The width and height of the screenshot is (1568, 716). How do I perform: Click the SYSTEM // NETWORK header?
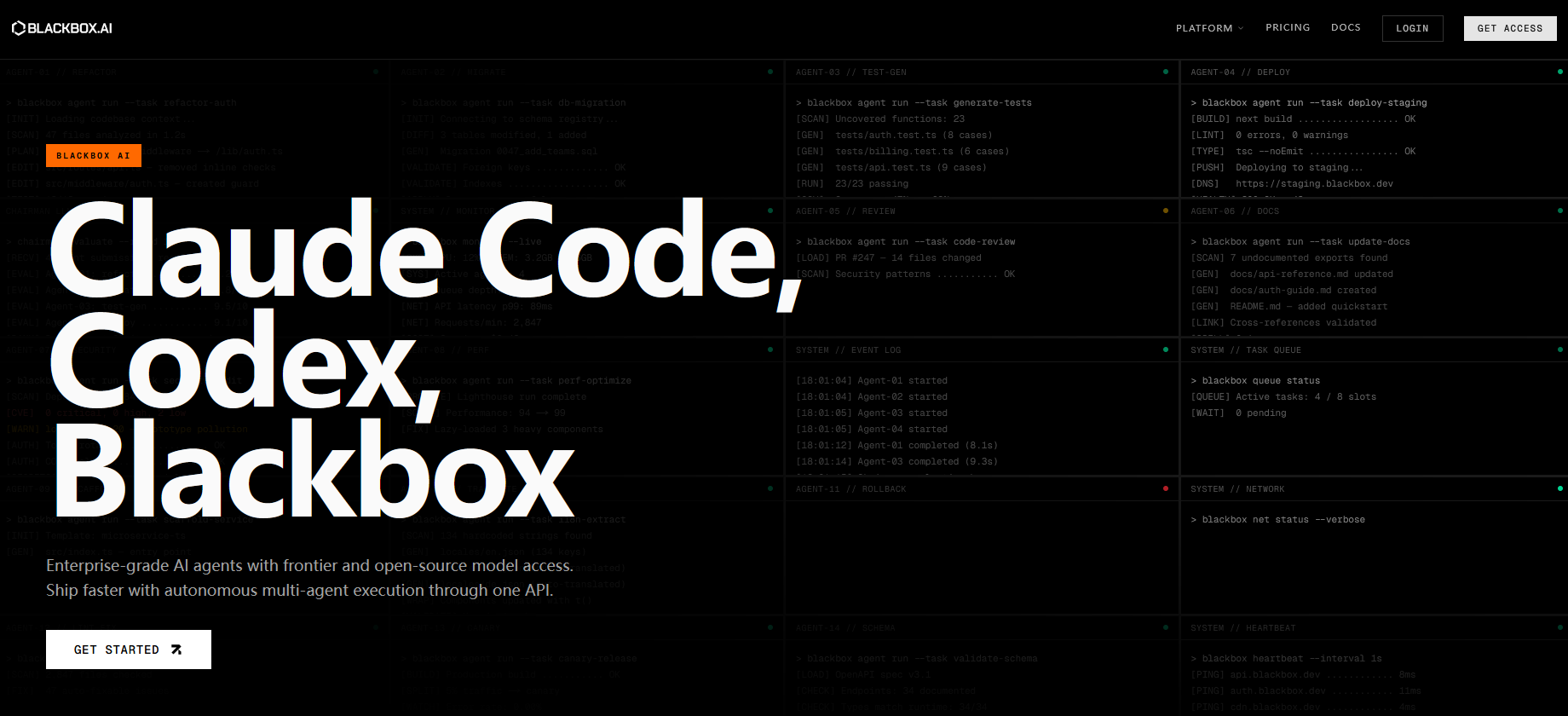pos(1237,489)
